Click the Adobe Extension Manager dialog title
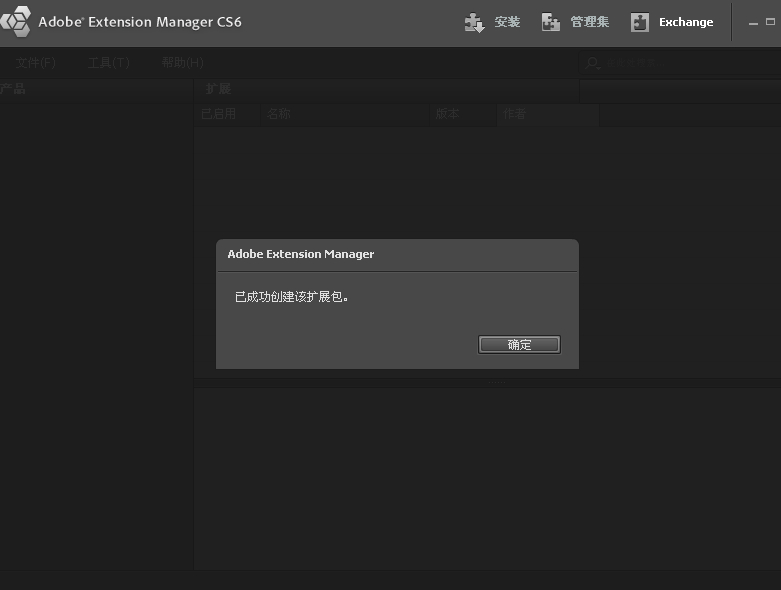 301,254
